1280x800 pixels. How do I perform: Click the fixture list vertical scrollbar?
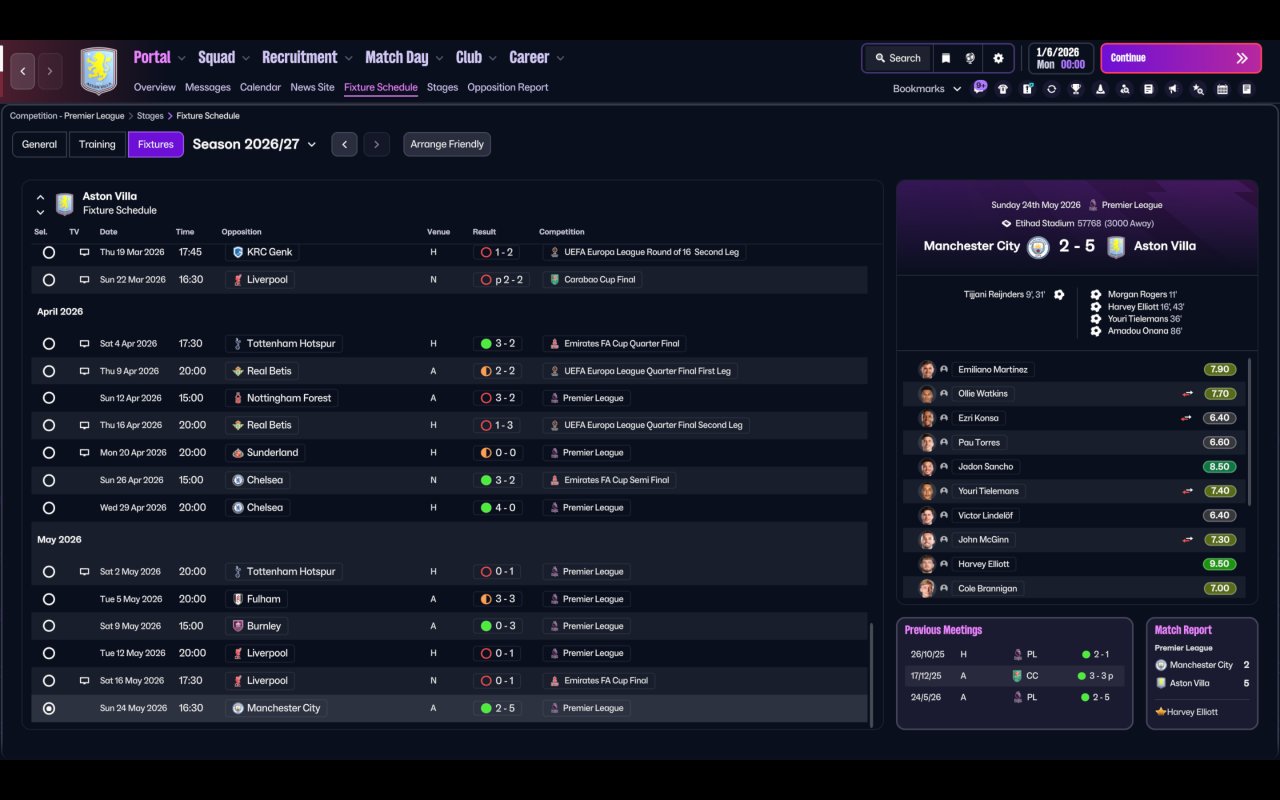(x=872, y=675)
